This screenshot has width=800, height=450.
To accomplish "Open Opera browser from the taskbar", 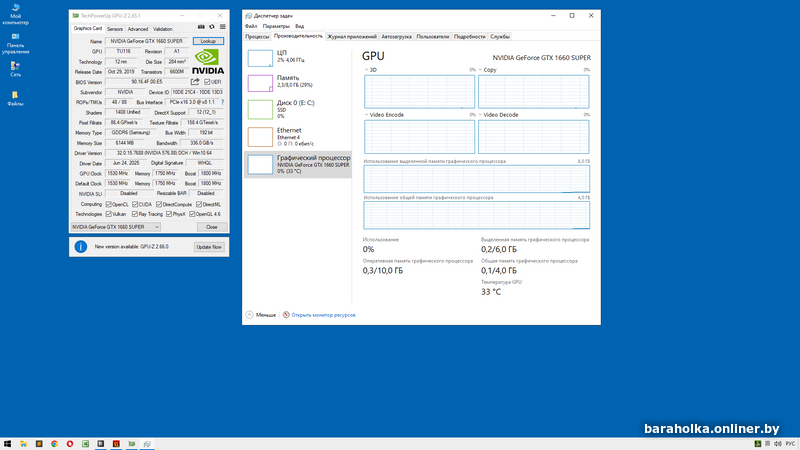I will 70,444.
